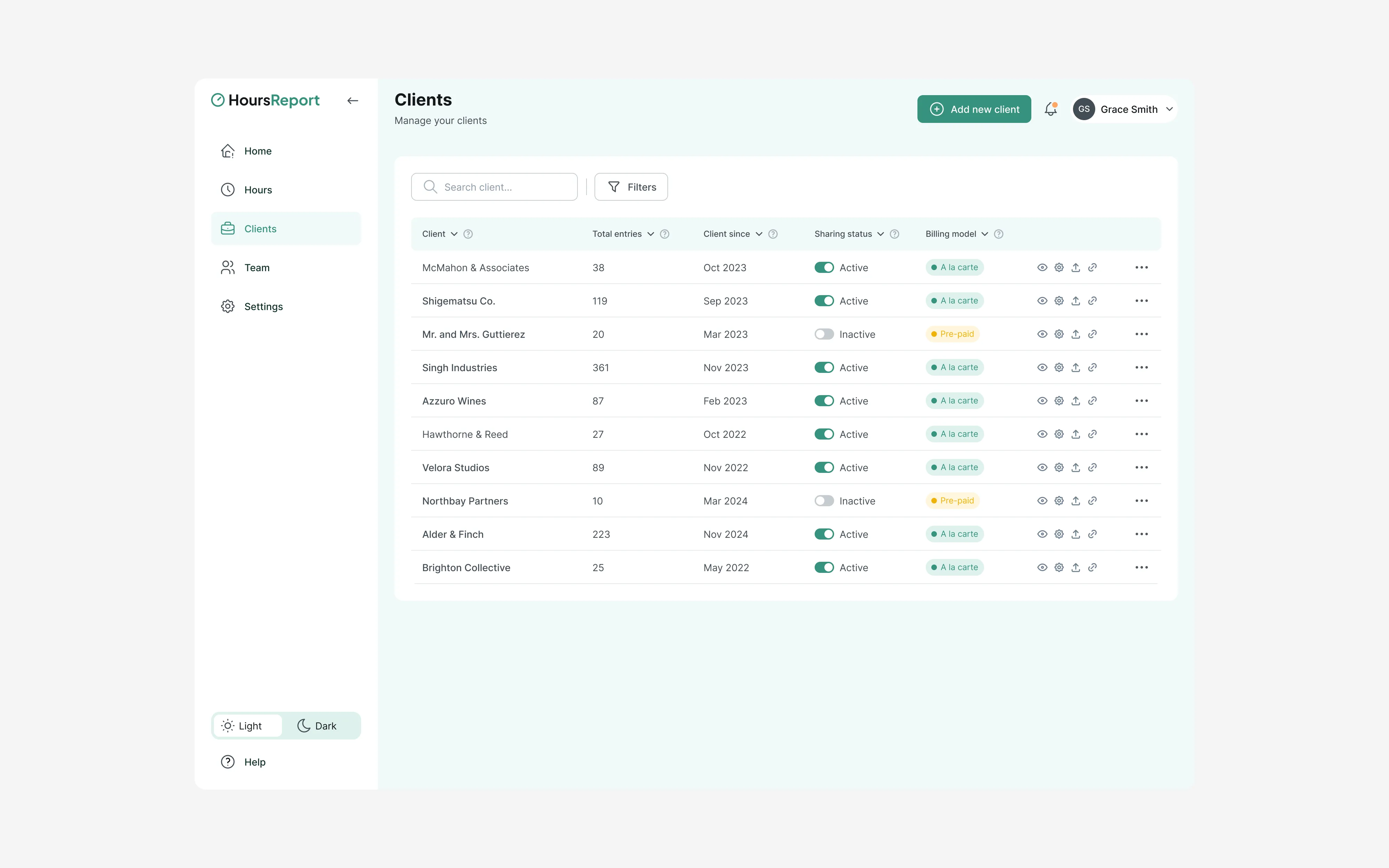Open the Filters button

point(631,186)
